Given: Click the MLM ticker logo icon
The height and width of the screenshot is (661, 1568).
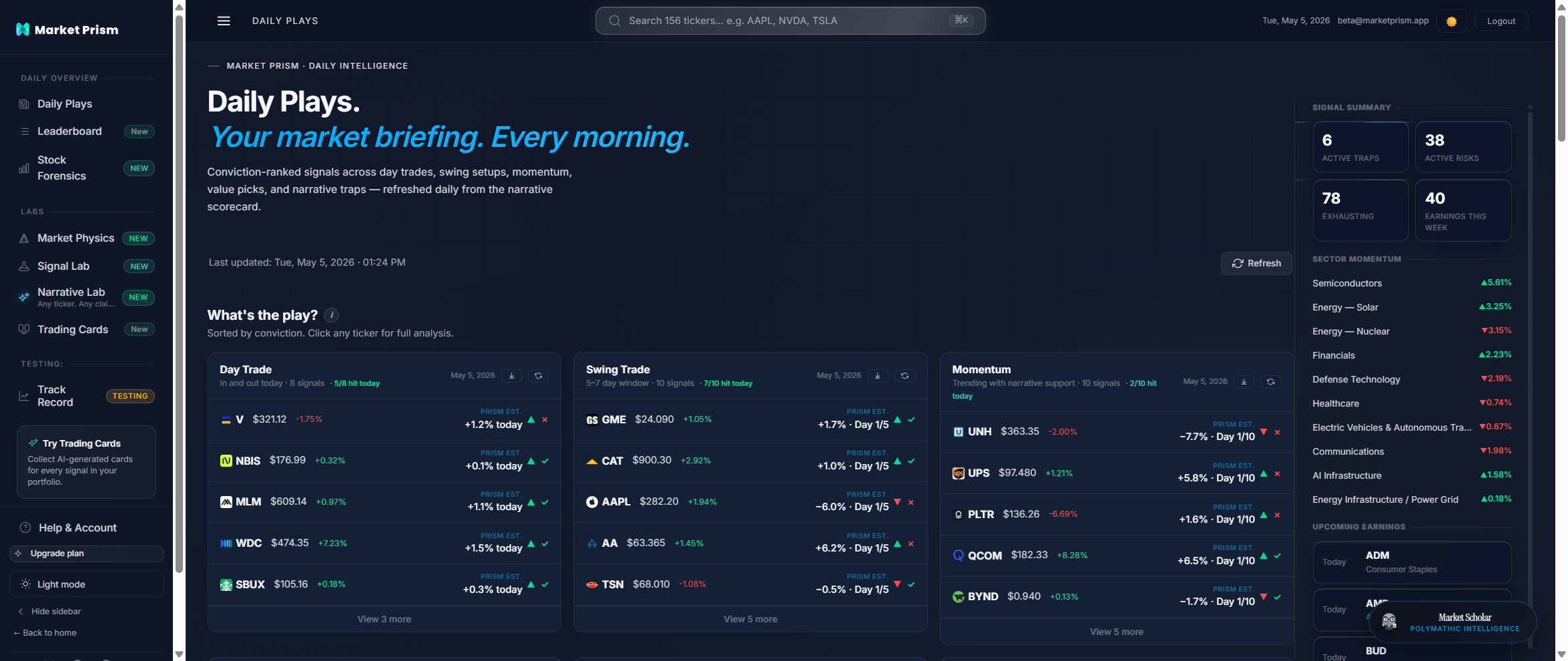Looking at the screenshot, I should click(226, 502).
